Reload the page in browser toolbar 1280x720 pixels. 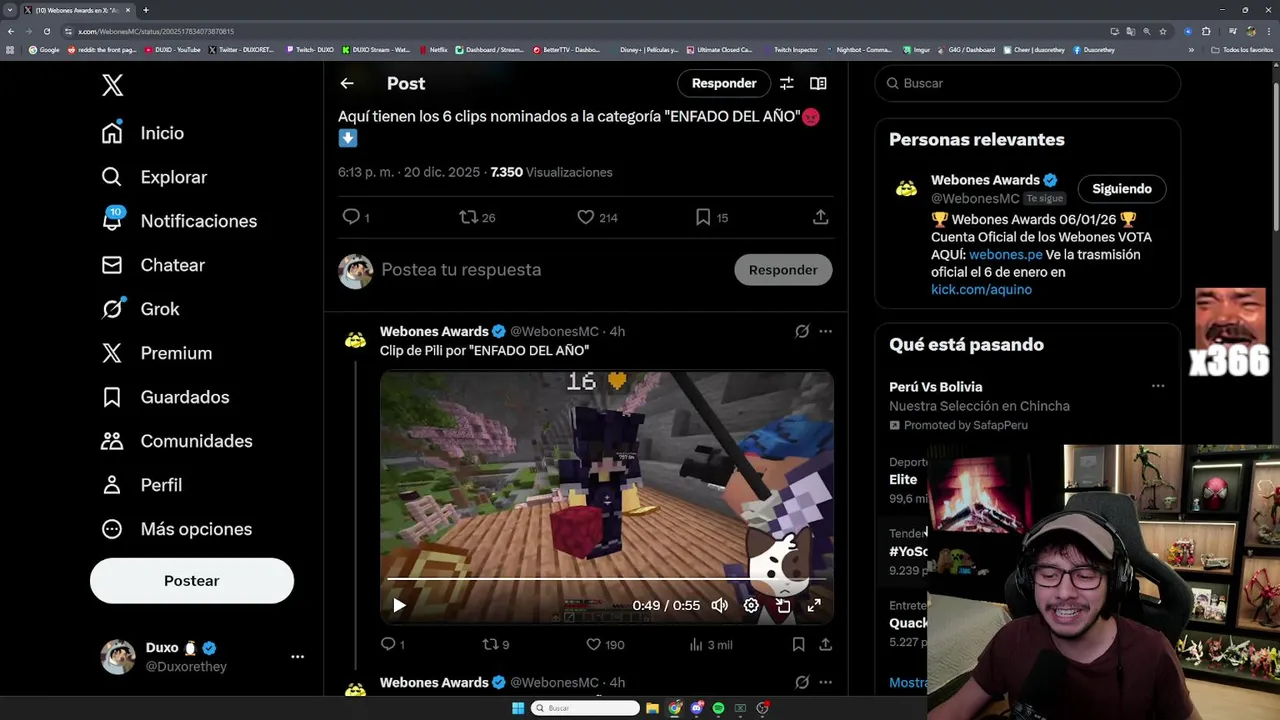[46, 31]
